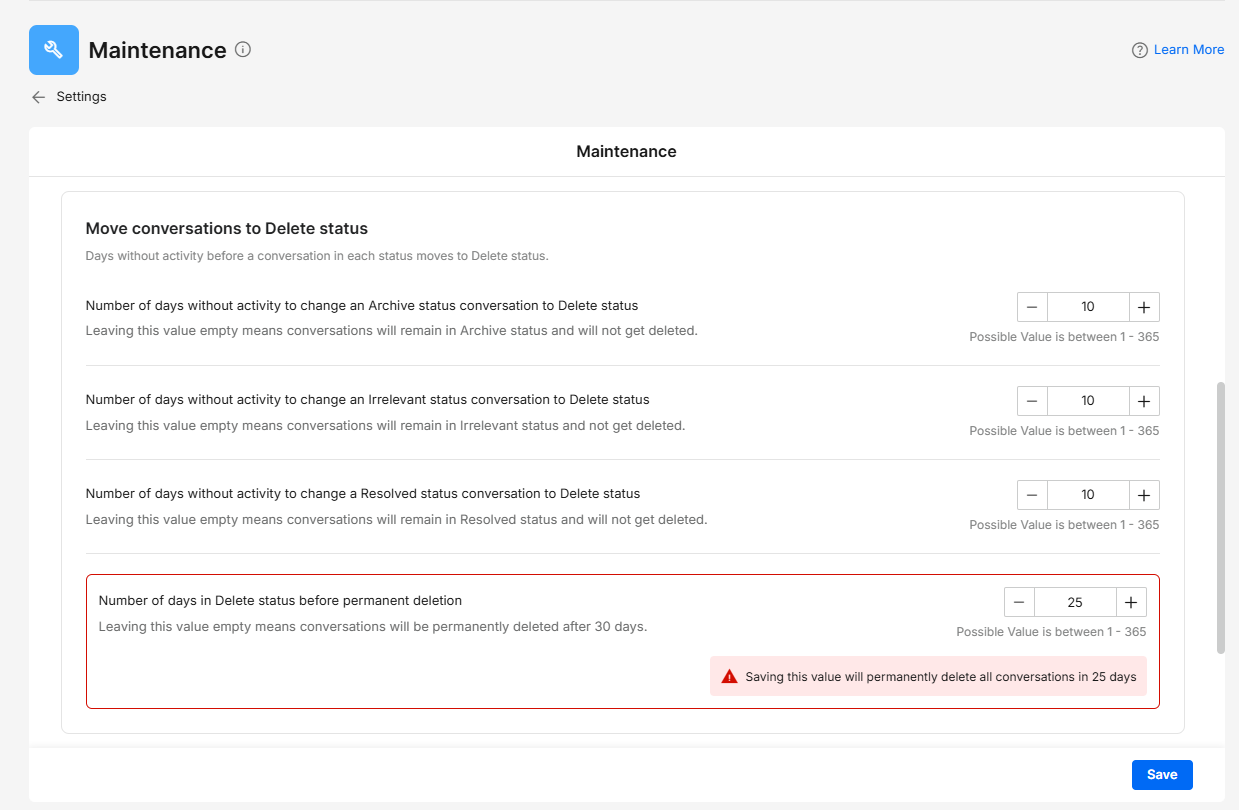Click the centered Maintenance section header
Screen dimensions: 1239x810
click(627, 152)
